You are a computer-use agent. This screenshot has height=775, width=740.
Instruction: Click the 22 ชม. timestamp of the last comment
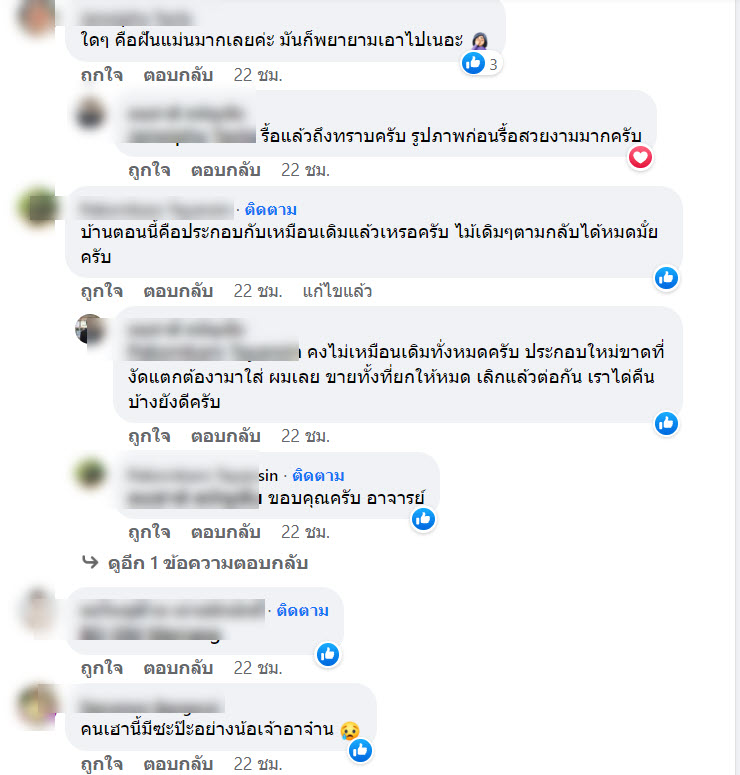[258, 764]
